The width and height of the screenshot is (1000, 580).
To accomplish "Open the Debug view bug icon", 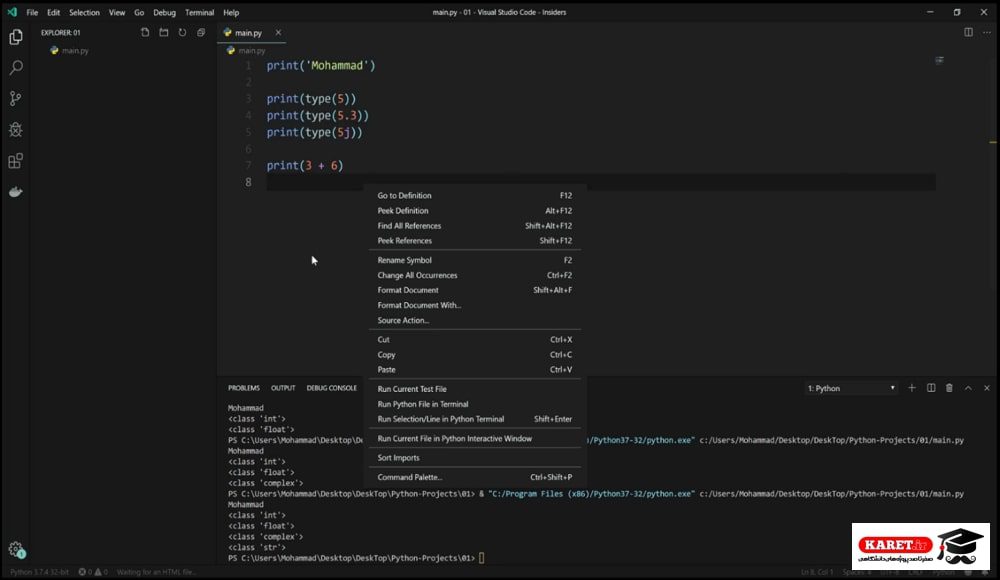I will point(16,130).
